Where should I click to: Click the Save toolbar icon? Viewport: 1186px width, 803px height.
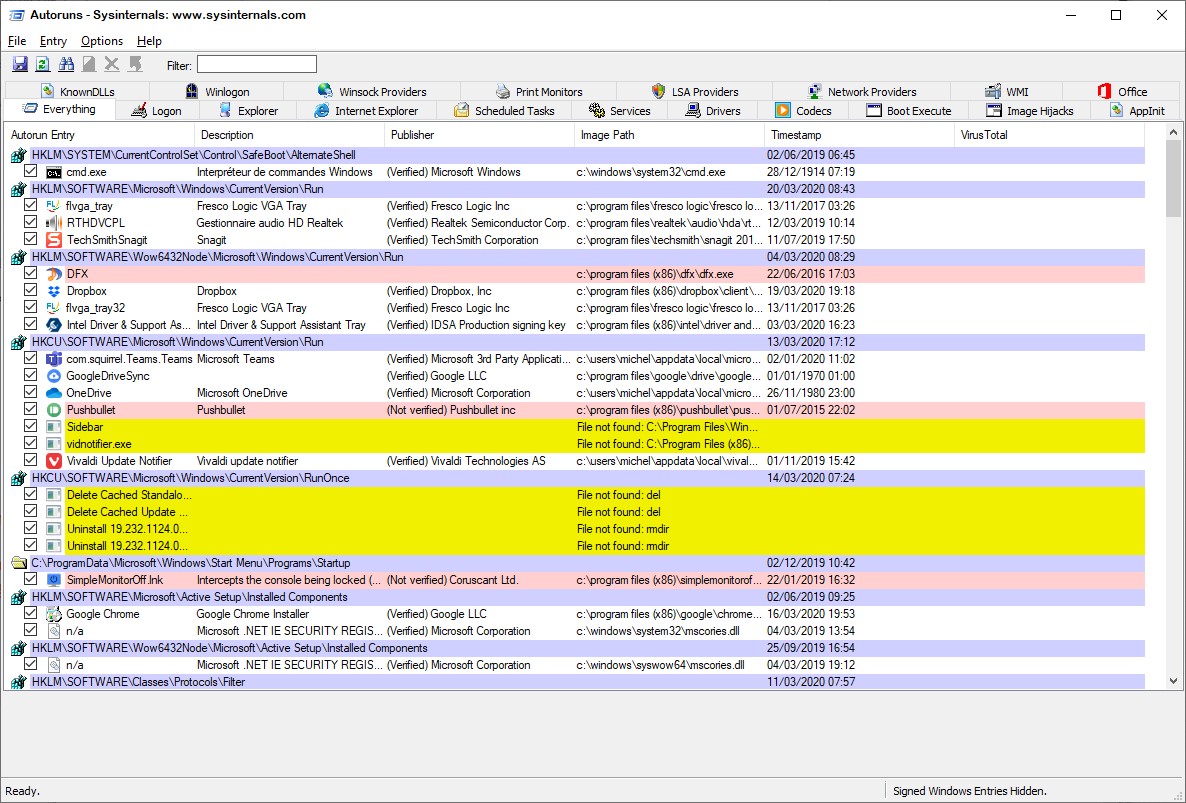click(20, 64)
